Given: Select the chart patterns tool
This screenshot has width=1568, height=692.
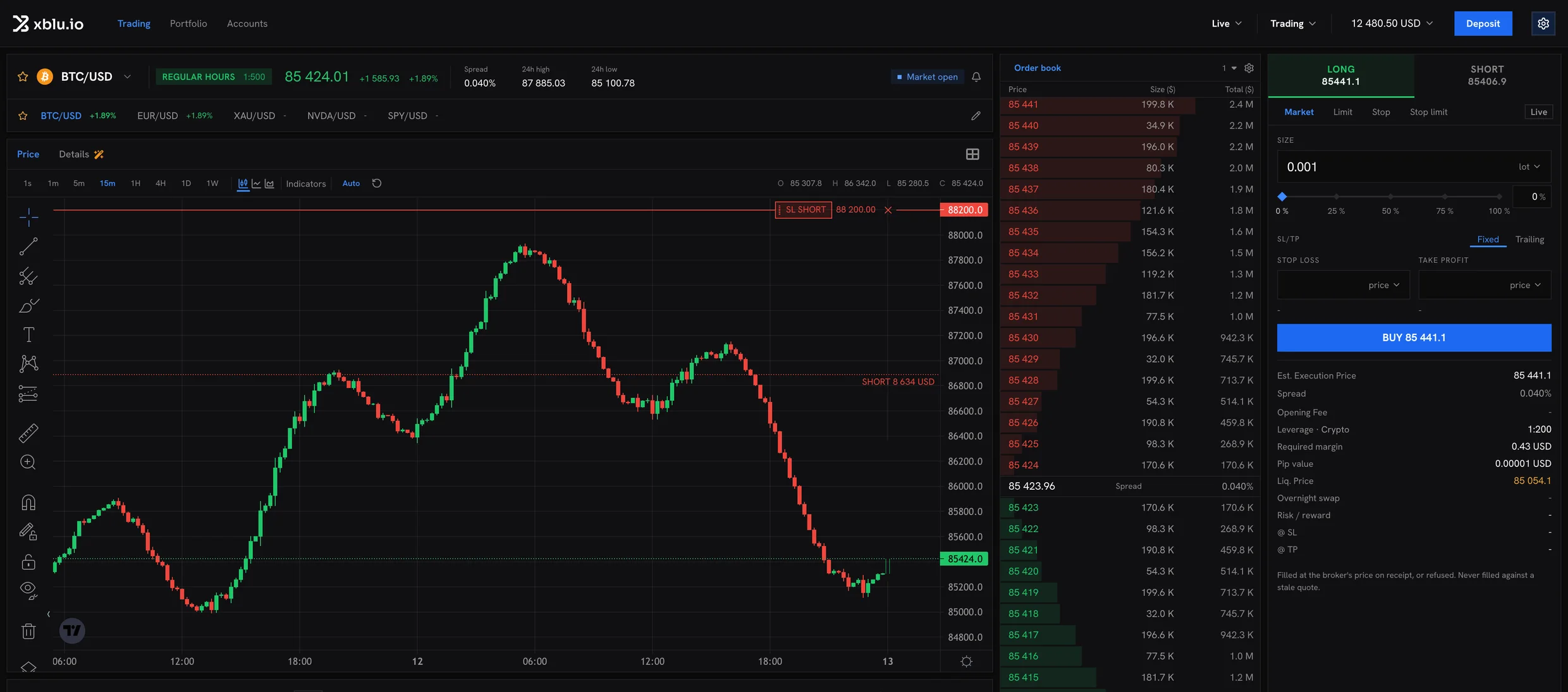Looking at the screenshot, I should point(28,363).
